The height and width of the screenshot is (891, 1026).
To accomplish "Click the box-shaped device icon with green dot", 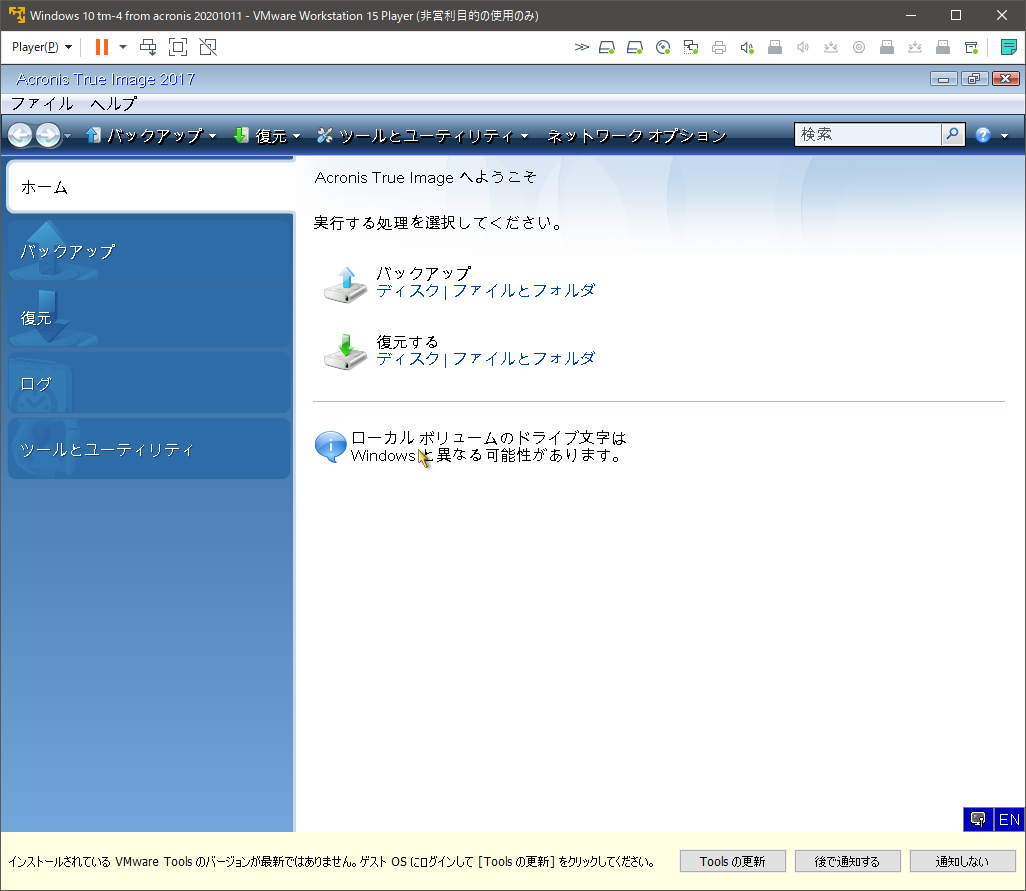I will (971, 47).
